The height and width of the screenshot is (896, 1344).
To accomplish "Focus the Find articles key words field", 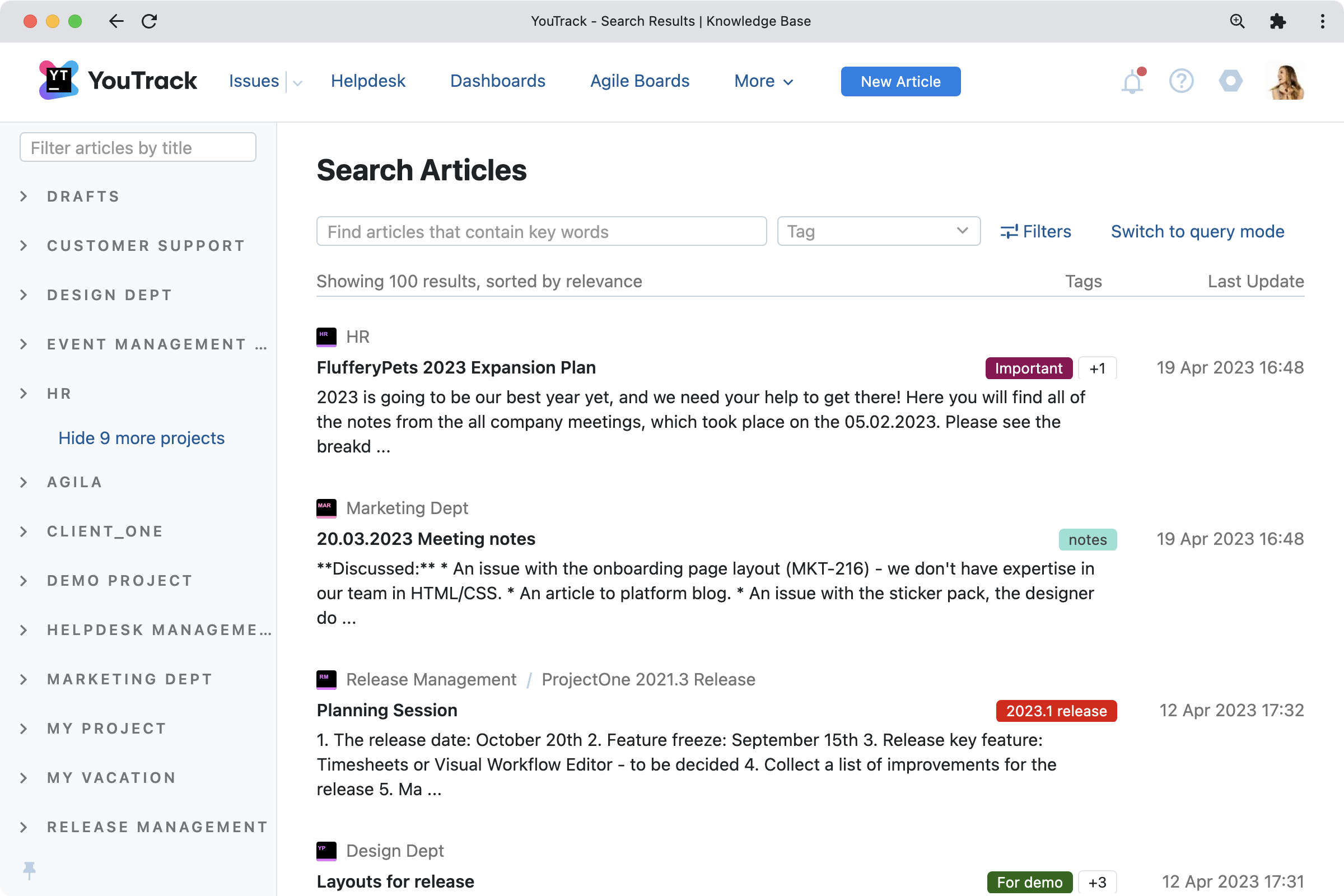I will [x=541, y=231].
